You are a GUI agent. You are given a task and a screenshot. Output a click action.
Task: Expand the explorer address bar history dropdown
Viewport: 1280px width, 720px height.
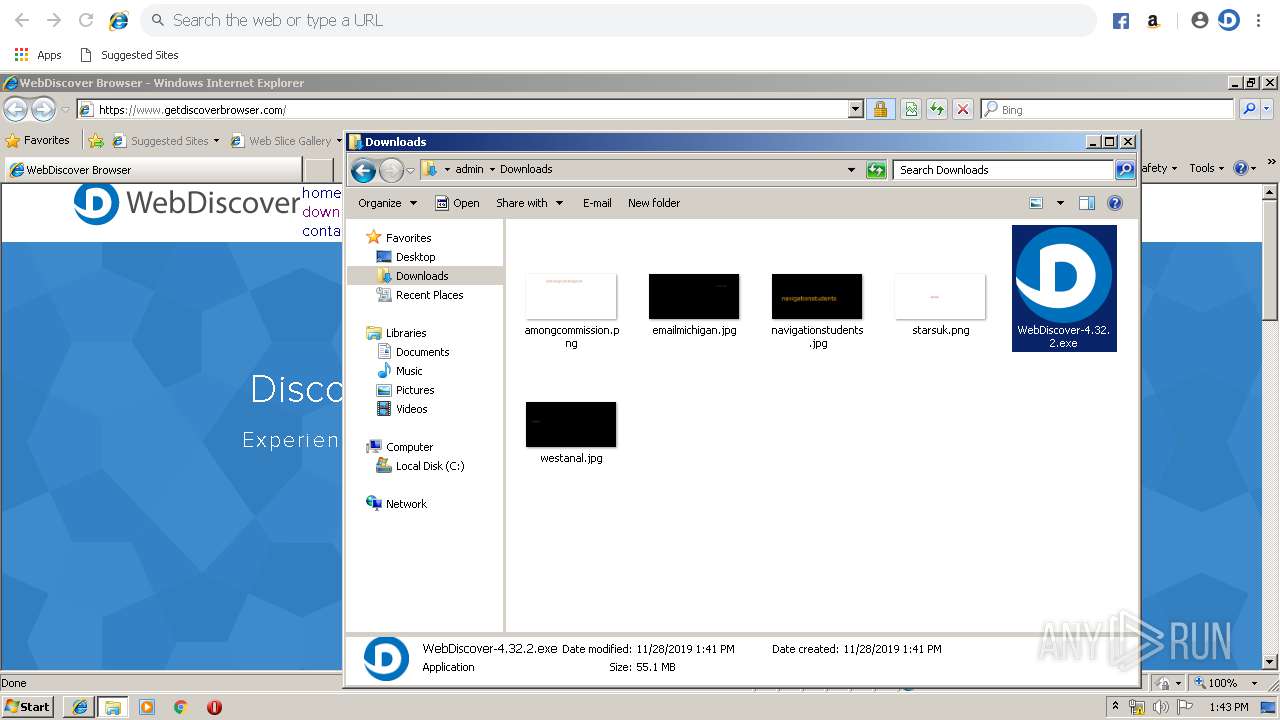[x=851, y=170]
